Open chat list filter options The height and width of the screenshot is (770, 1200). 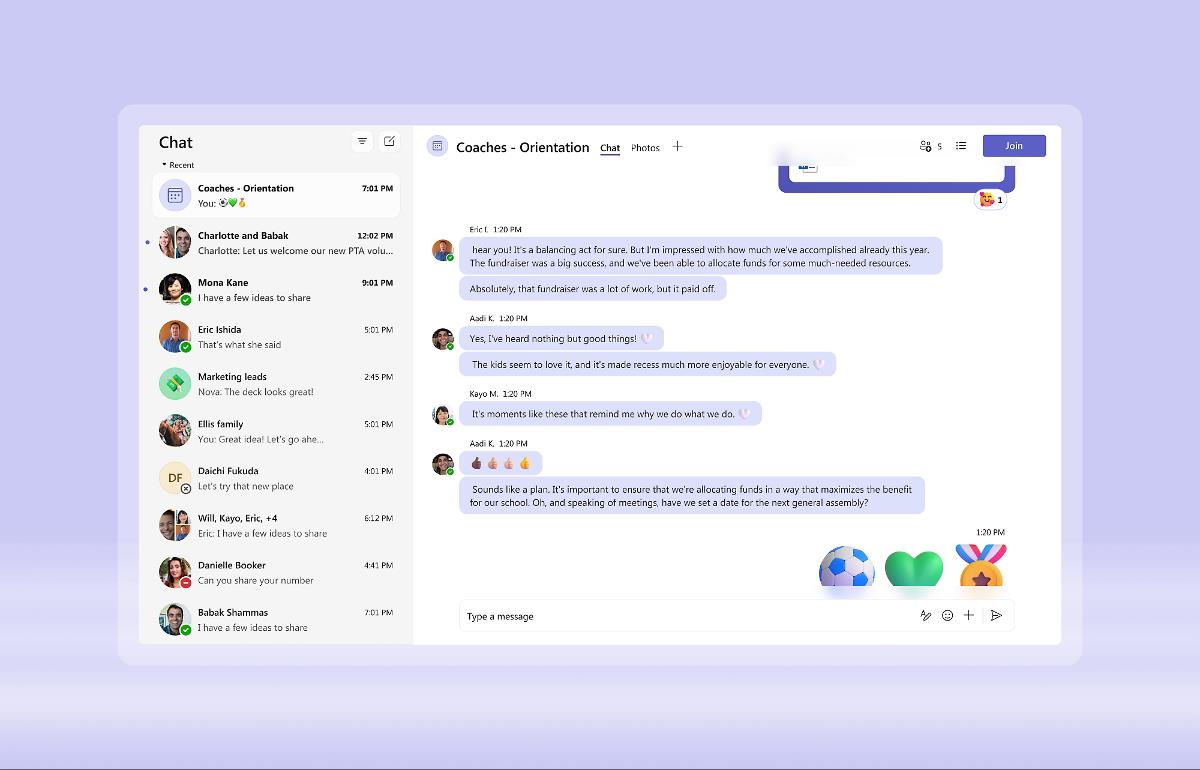[x=361, y=141]
